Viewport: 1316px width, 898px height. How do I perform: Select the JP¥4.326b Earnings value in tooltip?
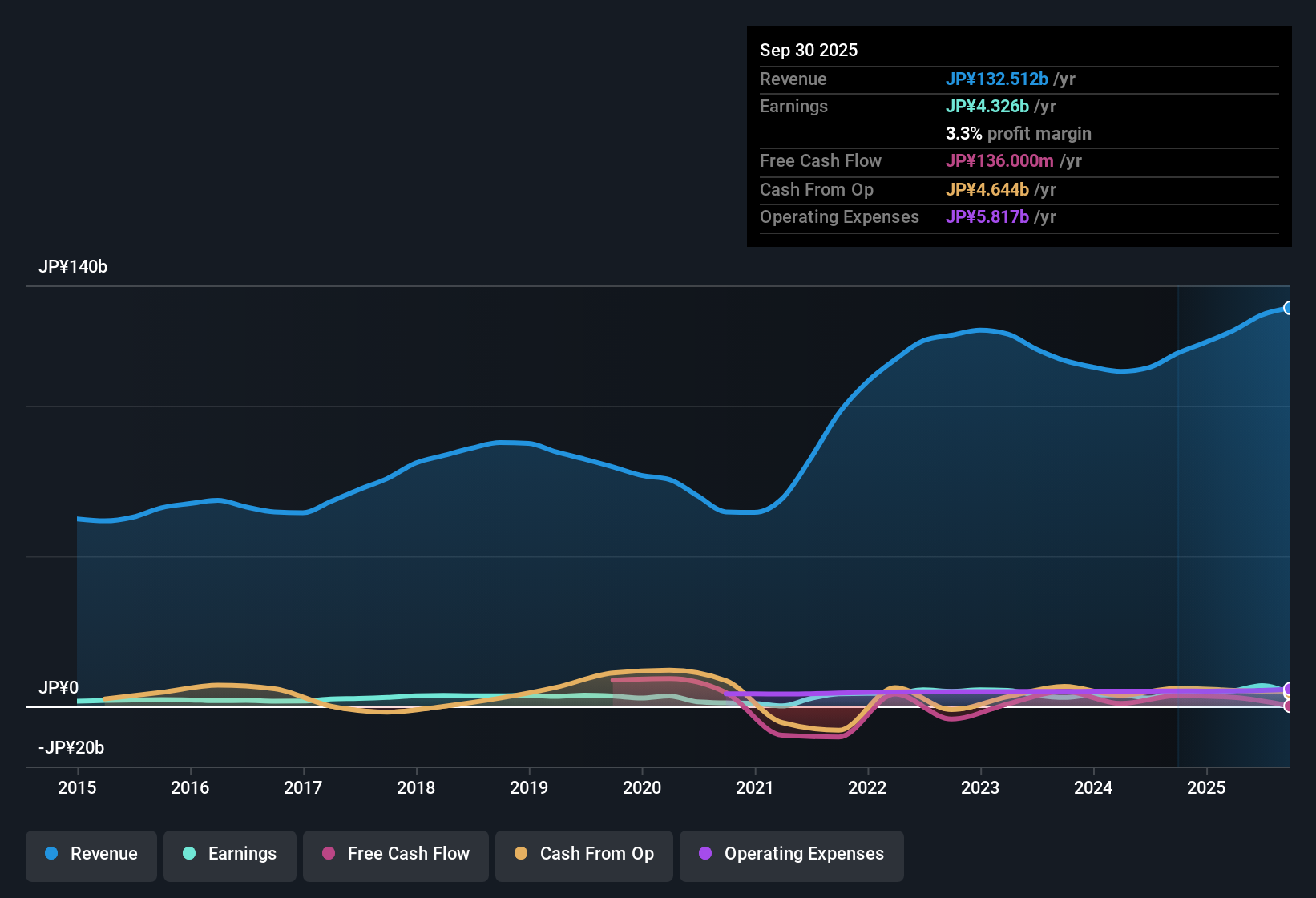coord(988,106)
